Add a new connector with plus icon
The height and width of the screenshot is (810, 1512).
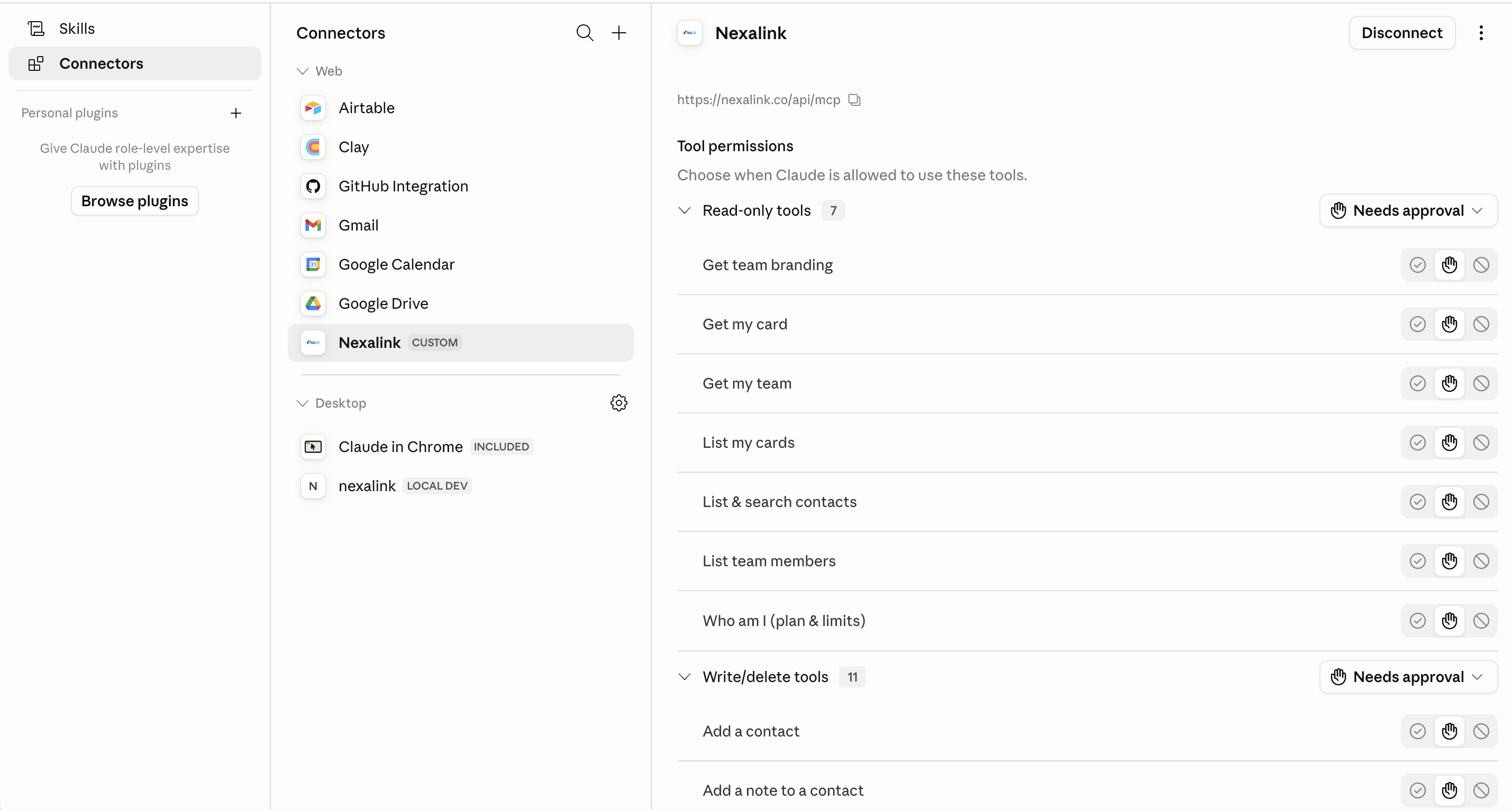(x=618, y=33)
